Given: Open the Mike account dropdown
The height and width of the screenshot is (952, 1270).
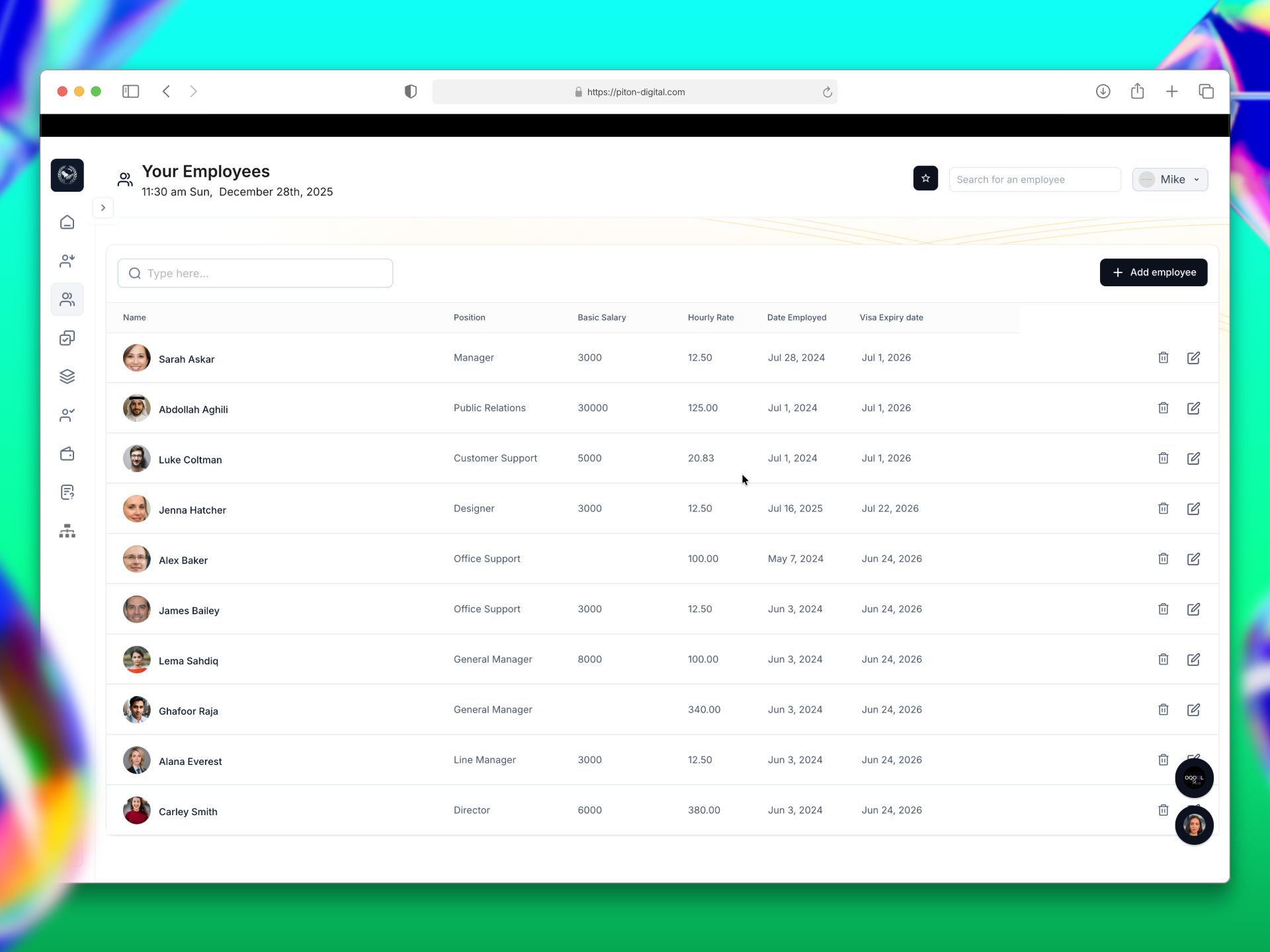Looking at the screenshot, I should [1170, 179].
